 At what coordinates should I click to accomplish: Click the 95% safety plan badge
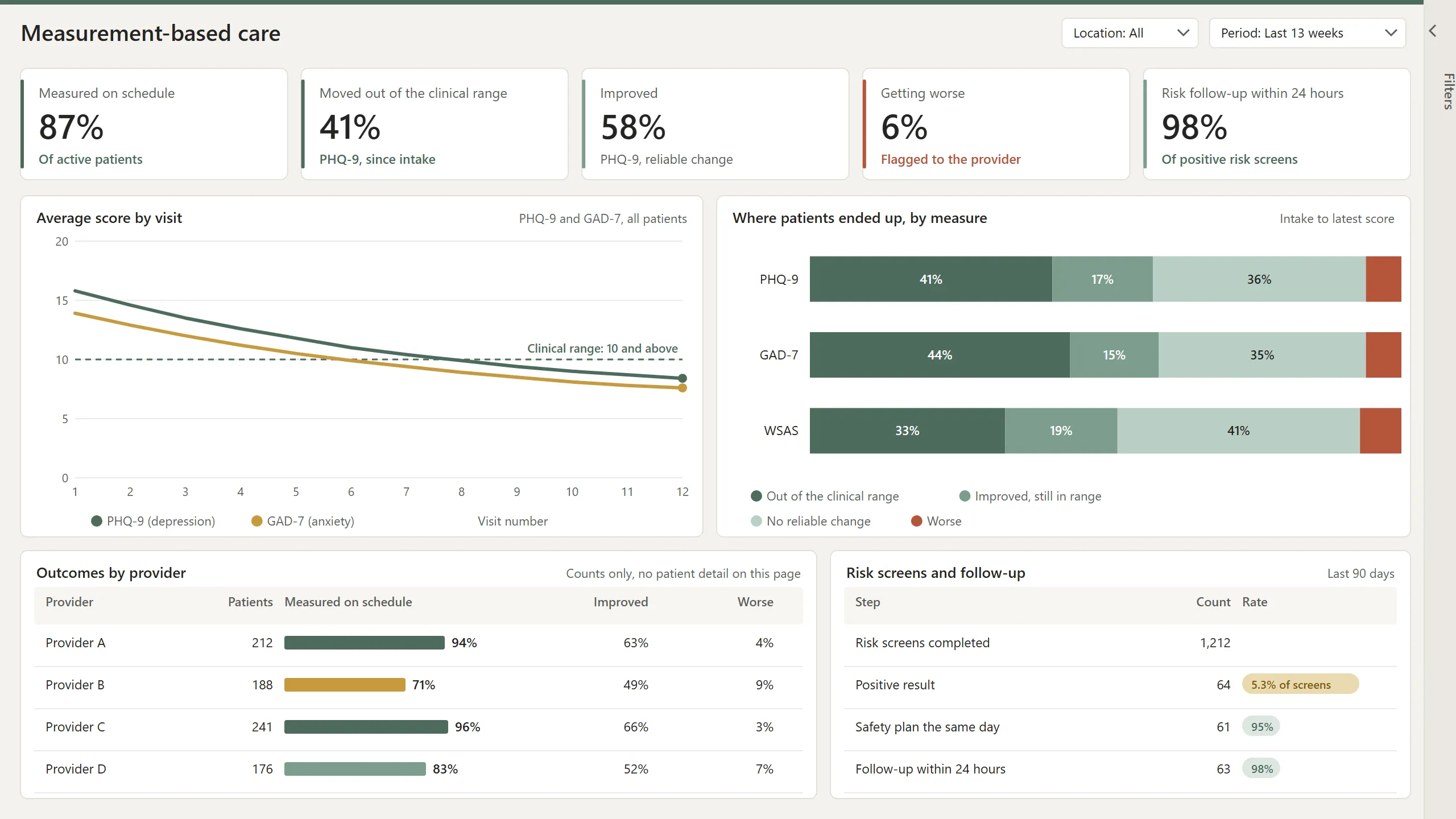(1261, 726)
